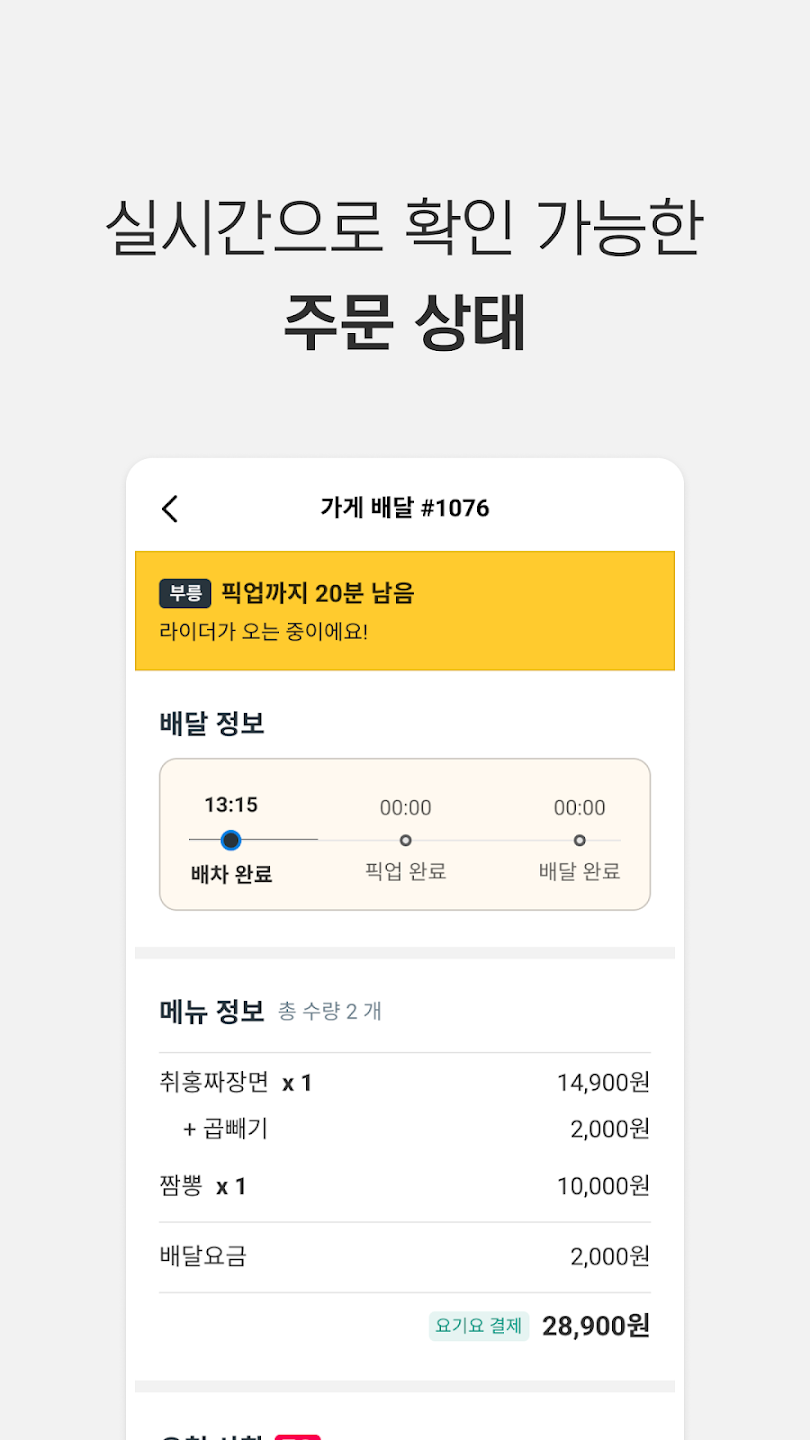
Task: Select the 배달 정보 section heading
Action: [212, 723]
